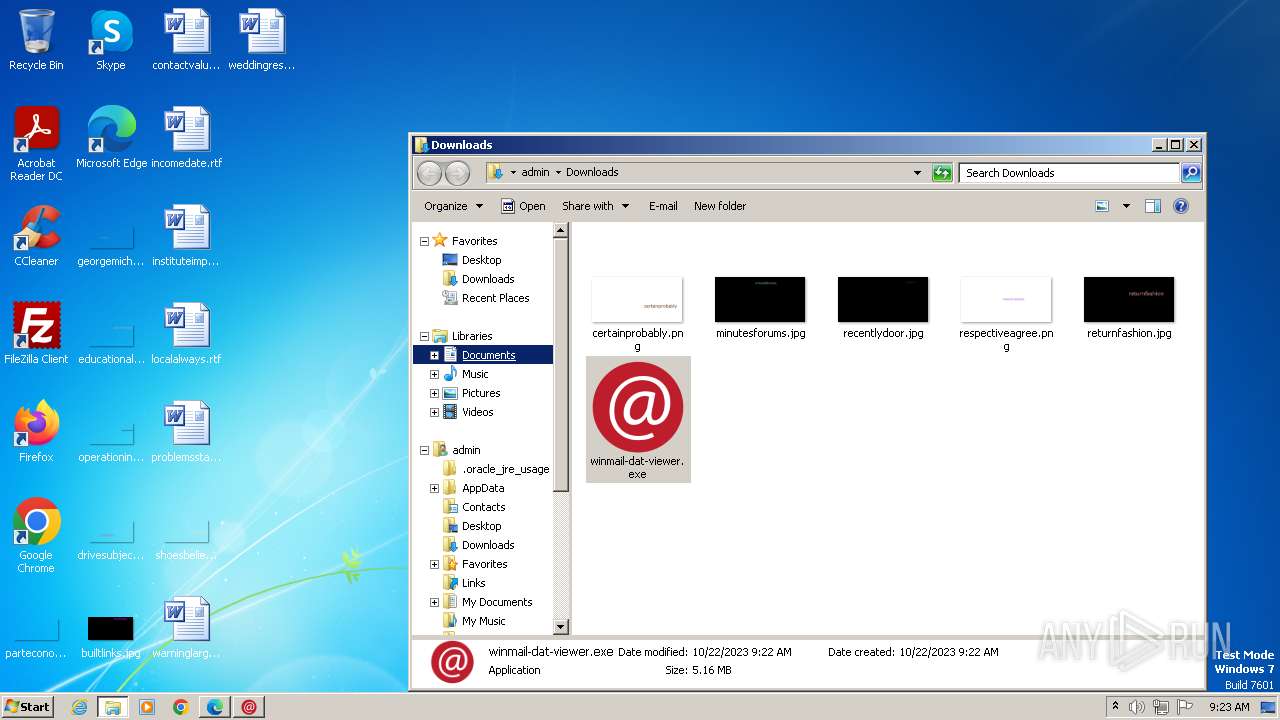
Task: Refresh the Downloads folder view
Action: tap(942, 173)
